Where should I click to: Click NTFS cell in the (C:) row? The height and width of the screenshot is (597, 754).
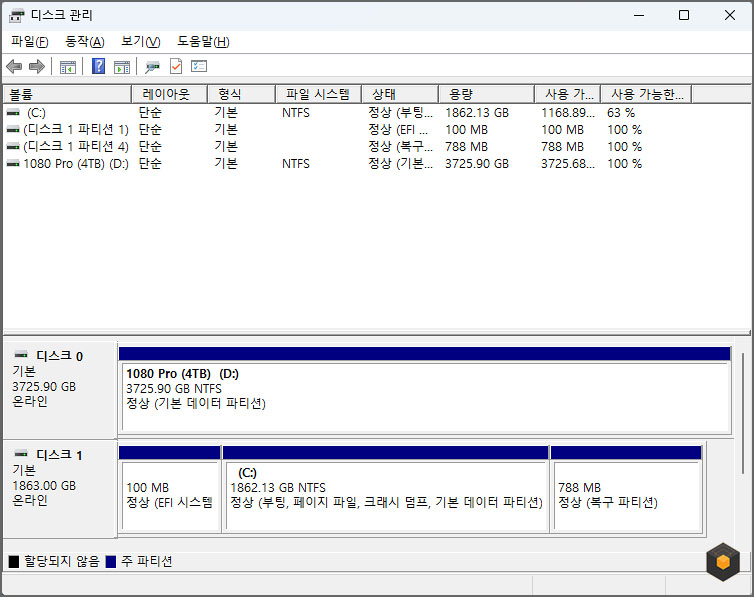tap(296, 113)
